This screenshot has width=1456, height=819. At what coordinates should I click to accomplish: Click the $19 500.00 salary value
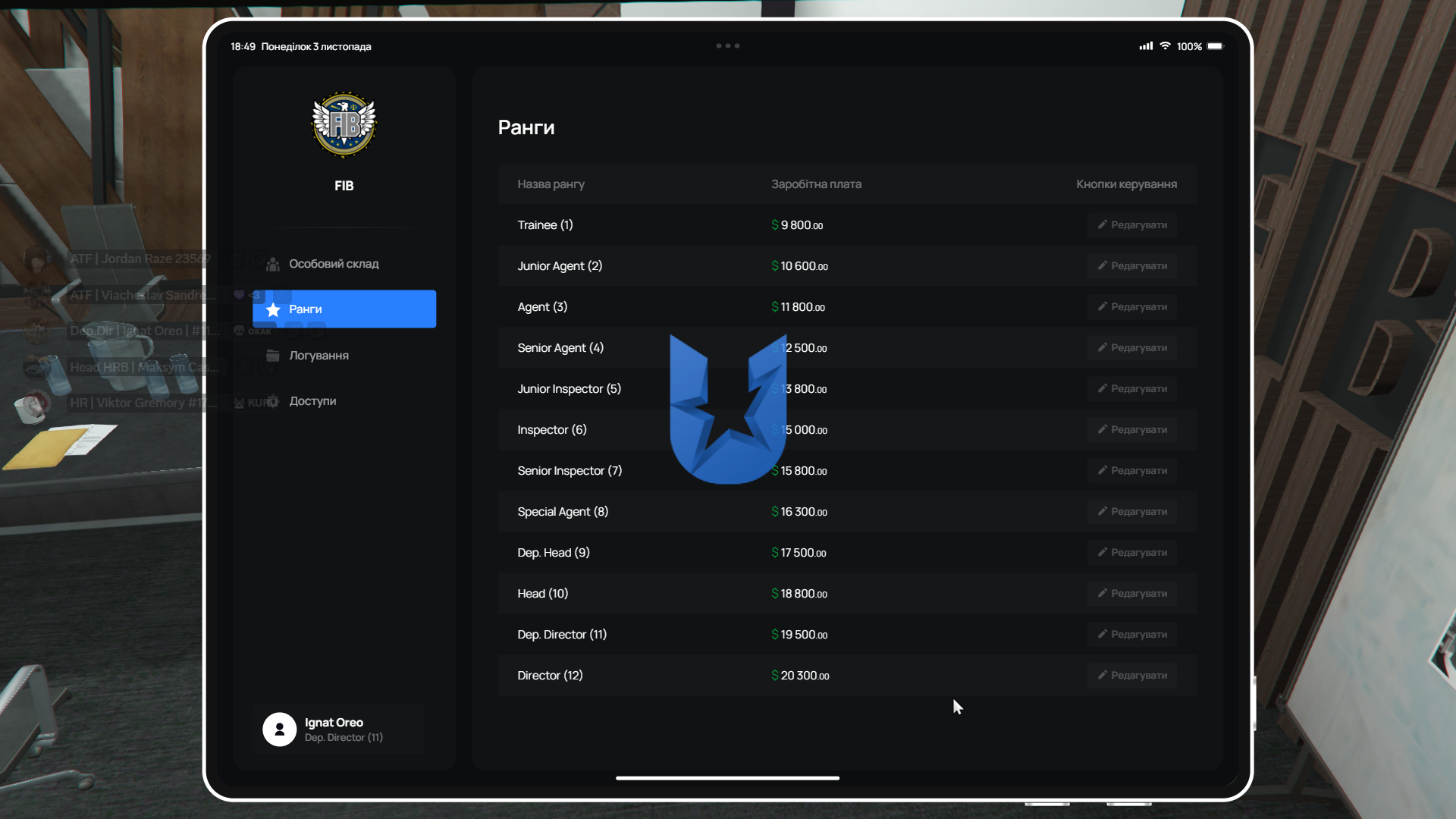pyautogui.click(x=799, y=635)
